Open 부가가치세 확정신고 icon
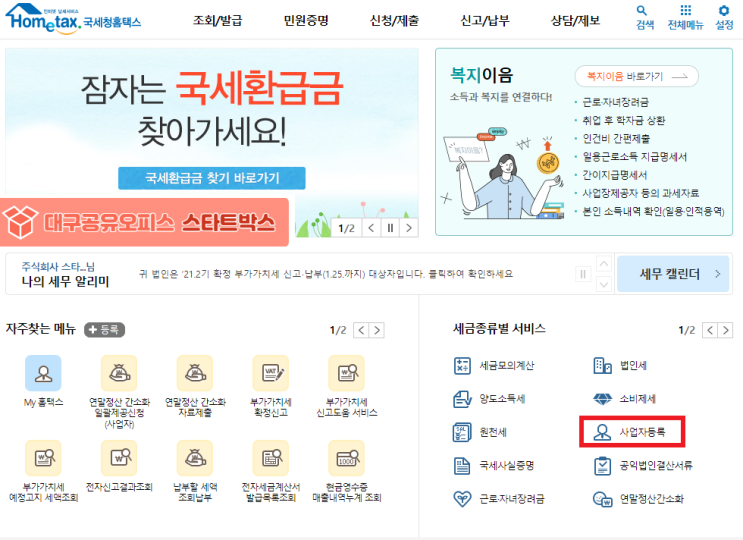The width and height of the screenshot is (743, 540). (271, 373)
